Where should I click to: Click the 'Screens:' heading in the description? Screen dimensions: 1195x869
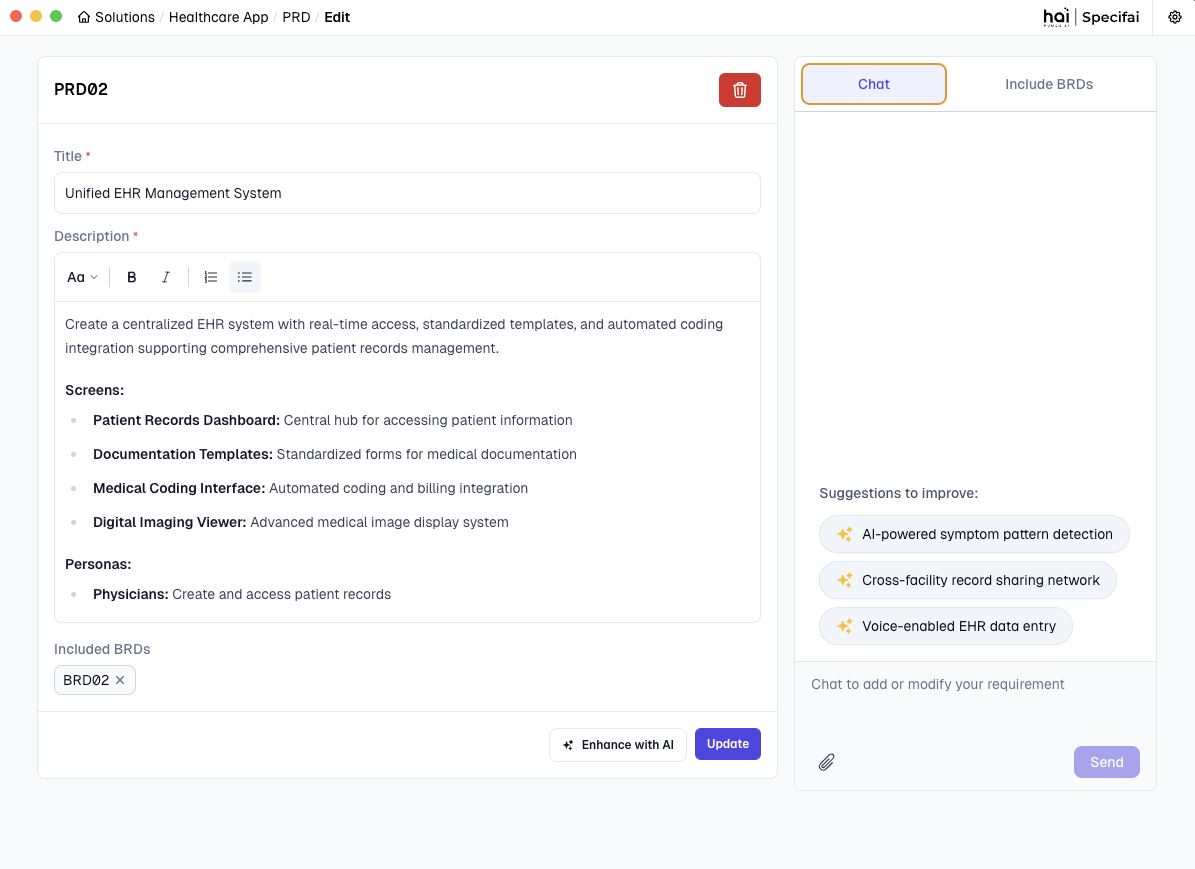click(95, 390)
